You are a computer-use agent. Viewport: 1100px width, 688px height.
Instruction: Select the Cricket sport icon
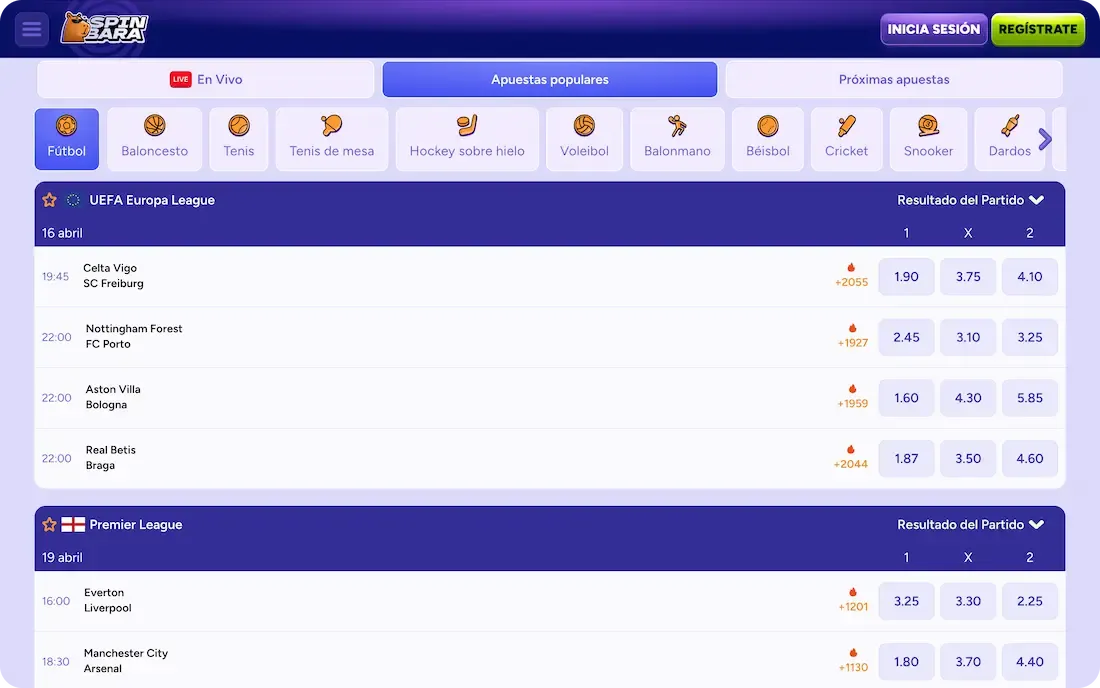click(x=846, y=139)
